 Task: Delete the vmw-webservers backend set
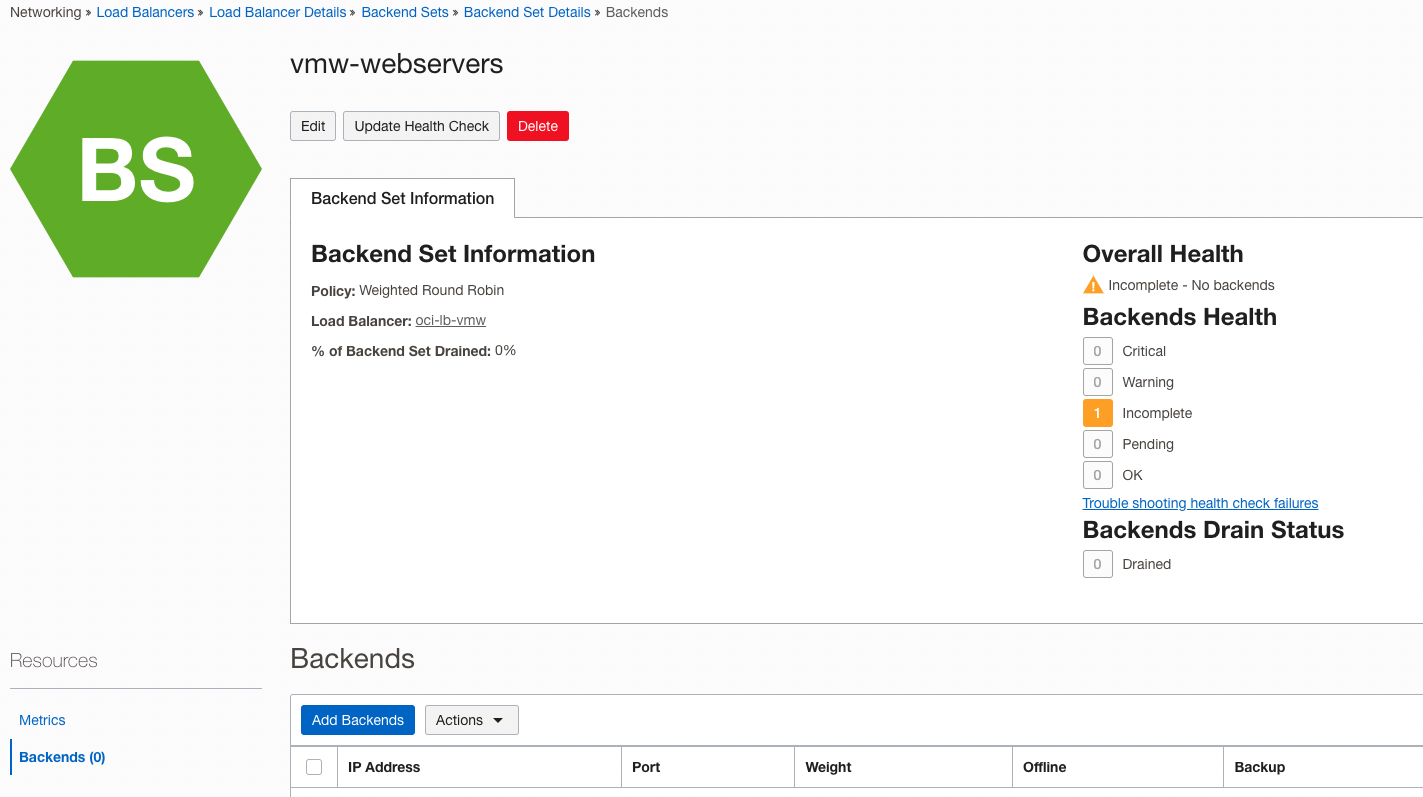click(537, 126)
